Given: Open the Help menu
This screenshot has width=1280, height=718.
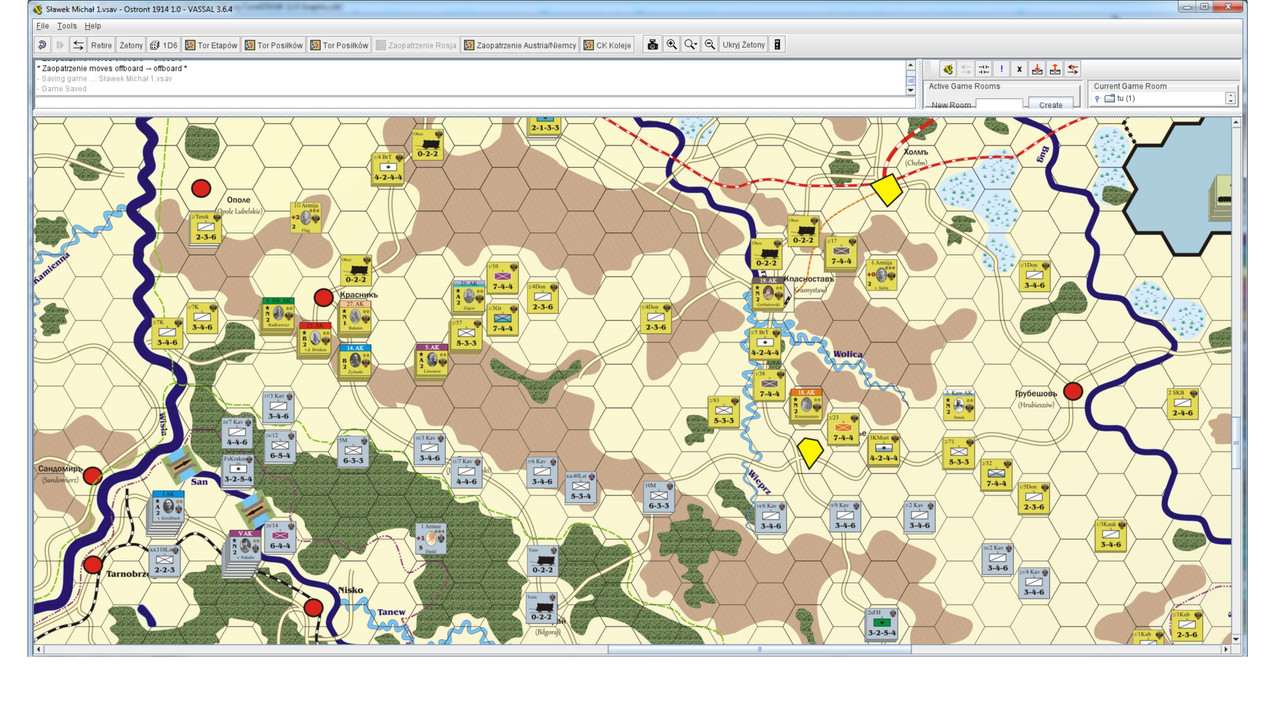Looking at the screenshot, I should [x=93, y=25].
